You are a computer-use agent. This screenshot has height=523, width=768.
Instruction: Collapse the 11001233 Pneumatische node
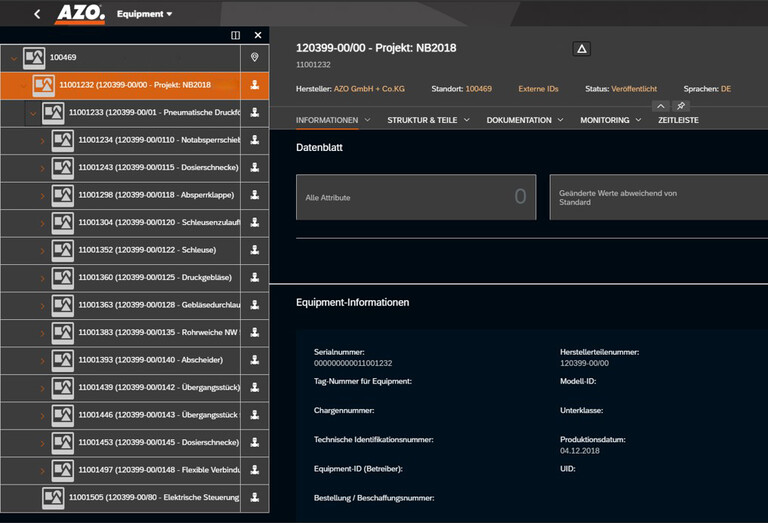pyautogui.click(x=33, y=114)
